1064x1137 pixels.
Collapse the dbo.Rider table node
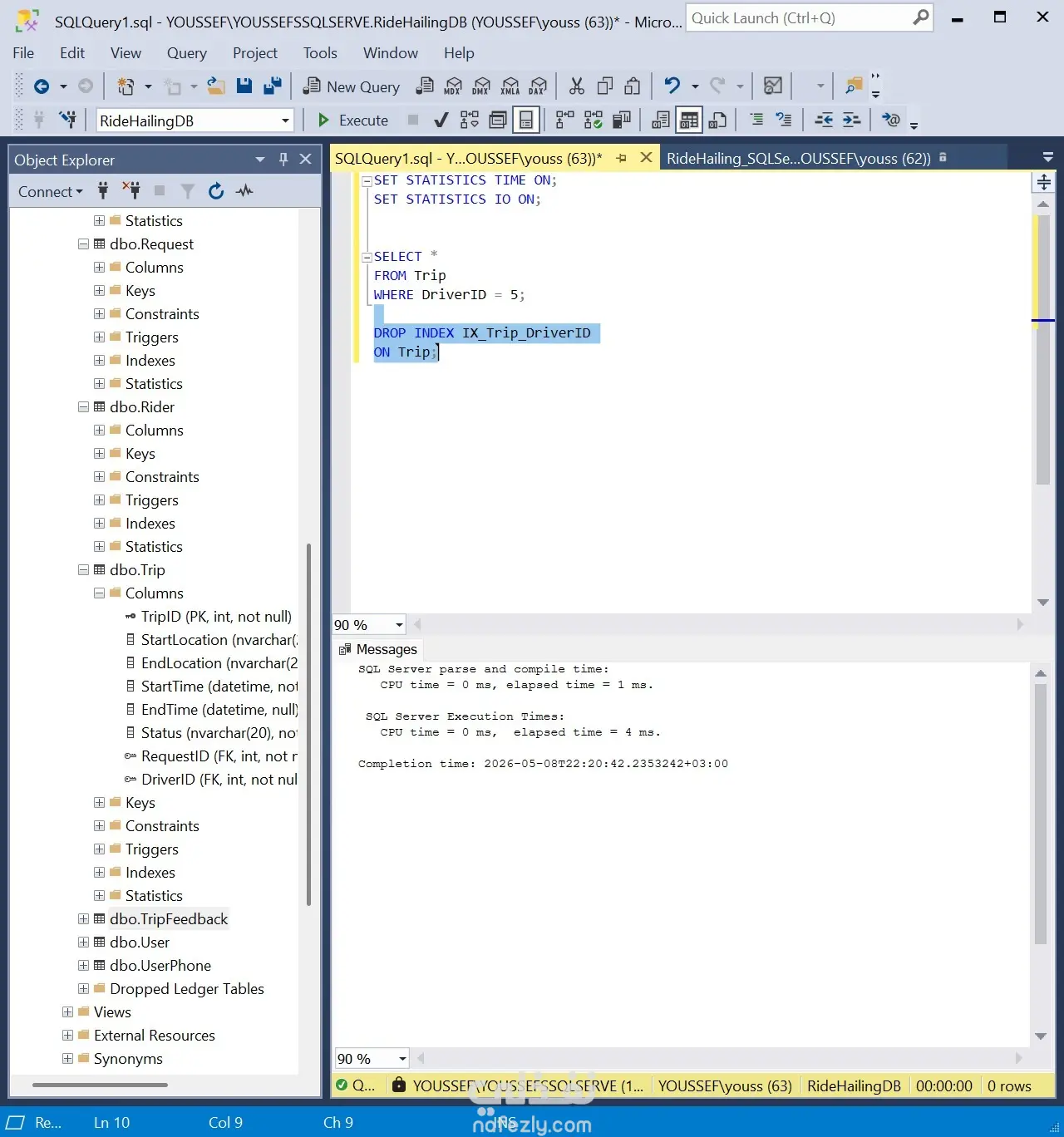click(83, 407)
